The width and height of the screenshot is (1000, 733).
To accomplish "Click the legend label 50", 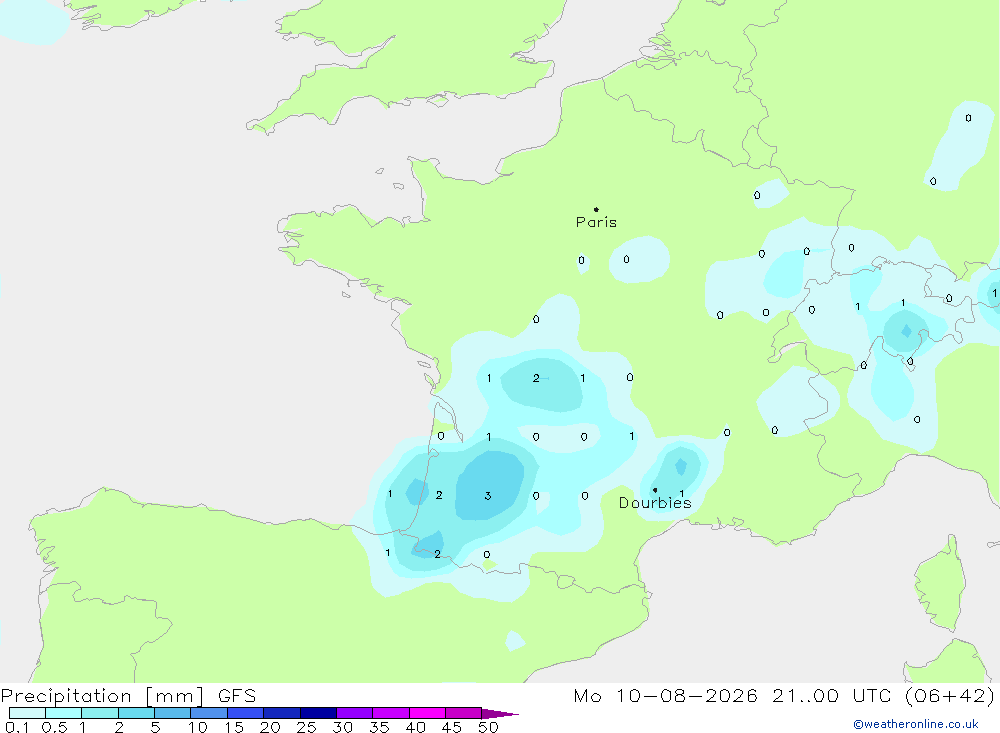I will [489, 727].
